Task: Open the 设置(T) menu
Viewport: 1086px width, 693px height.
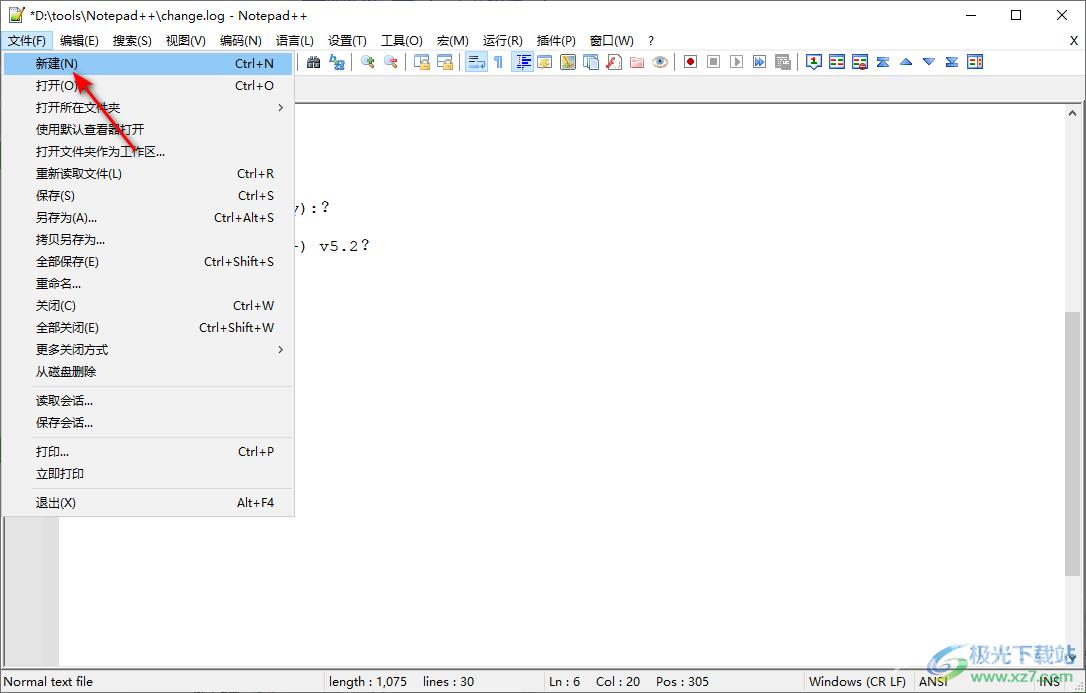Action: click(347, 41)
